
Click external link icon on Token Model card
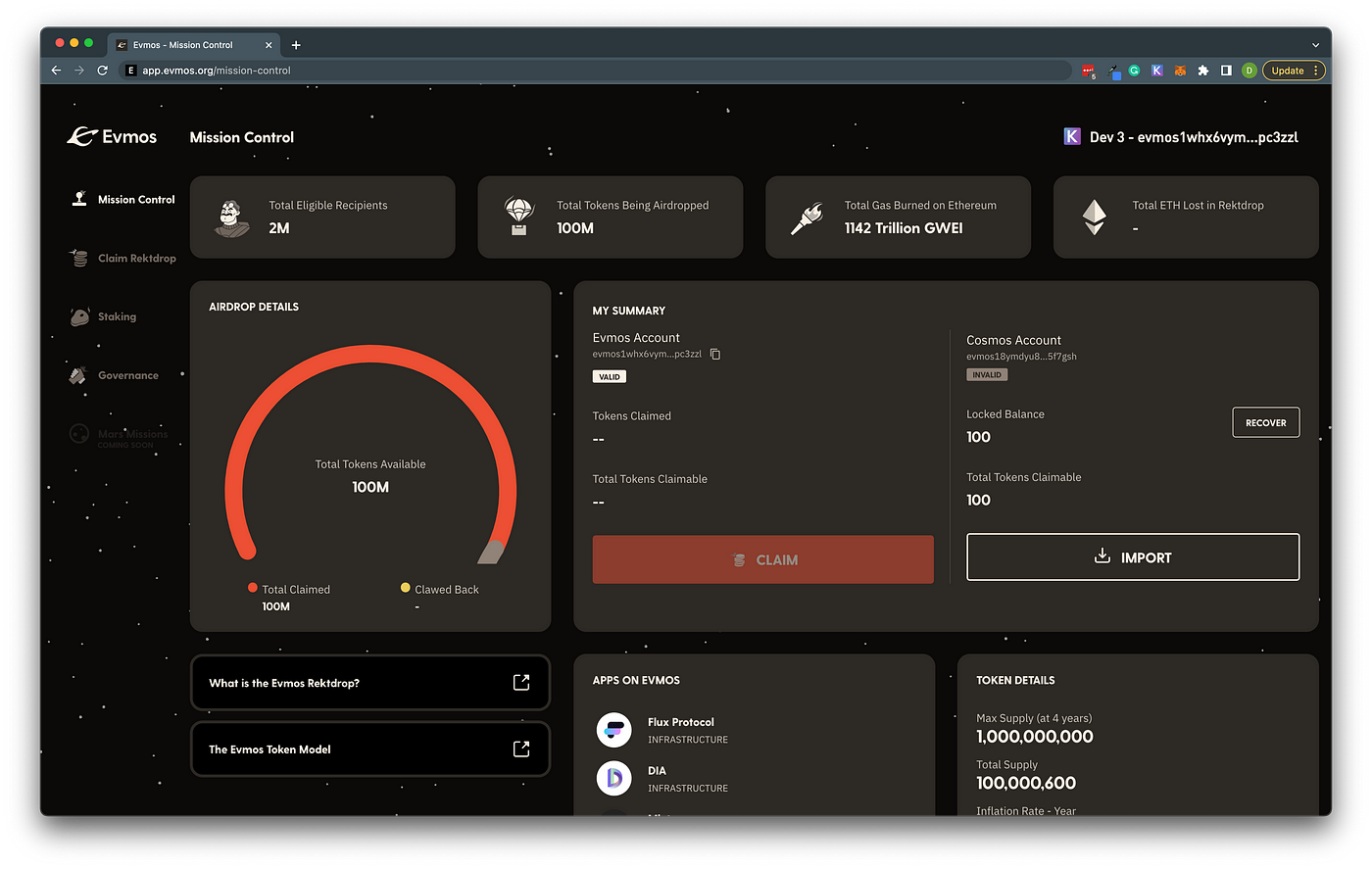(521, 749)
